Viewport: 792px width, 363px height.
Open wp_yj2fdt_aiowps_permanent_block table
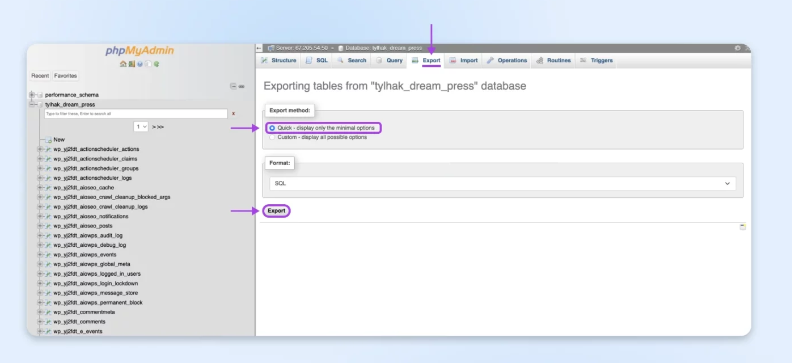pyautogui.click(x=98, y=303)
